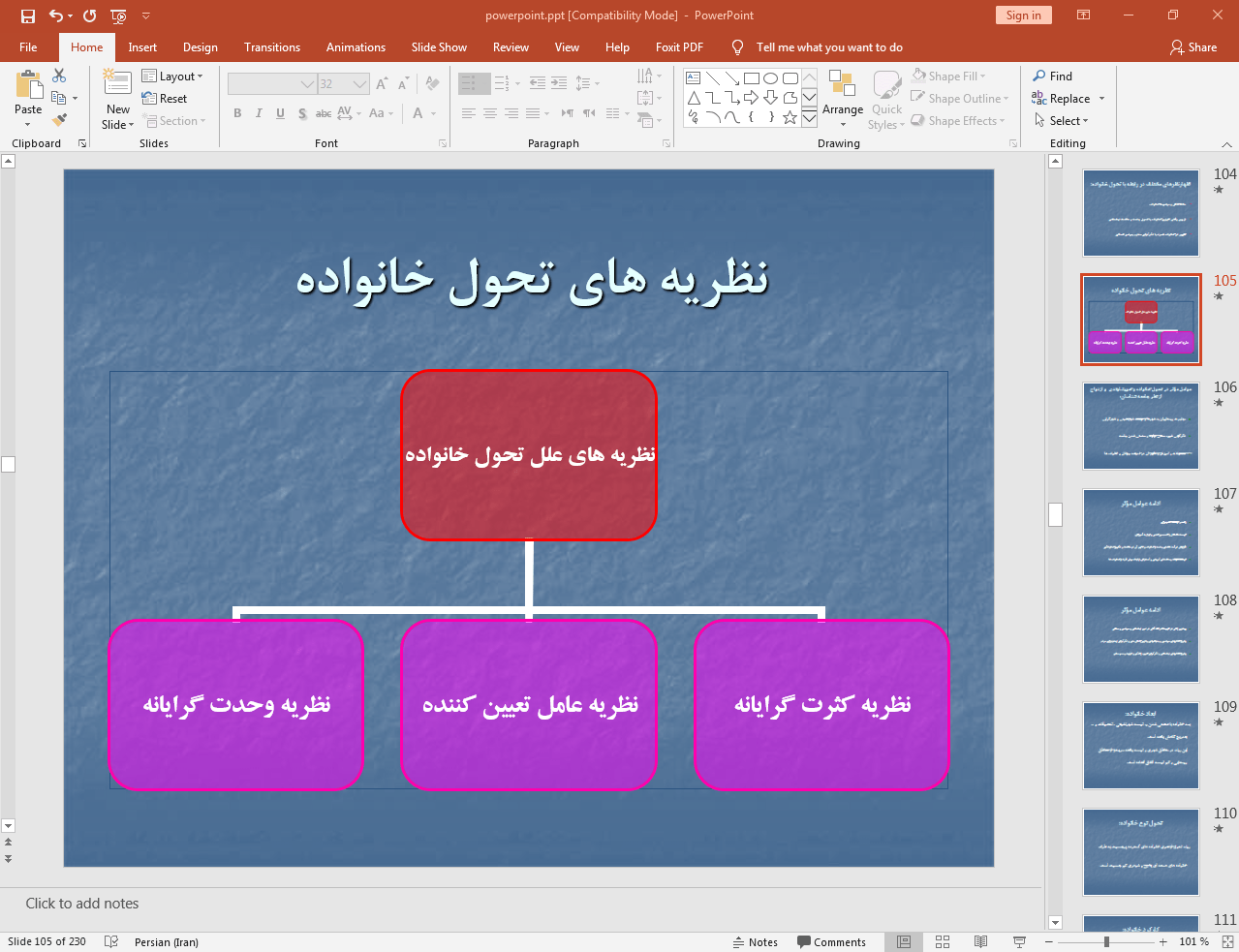Open font size combo box
The height and width of the screenshot is (952, 1239).
click(344, 84)
